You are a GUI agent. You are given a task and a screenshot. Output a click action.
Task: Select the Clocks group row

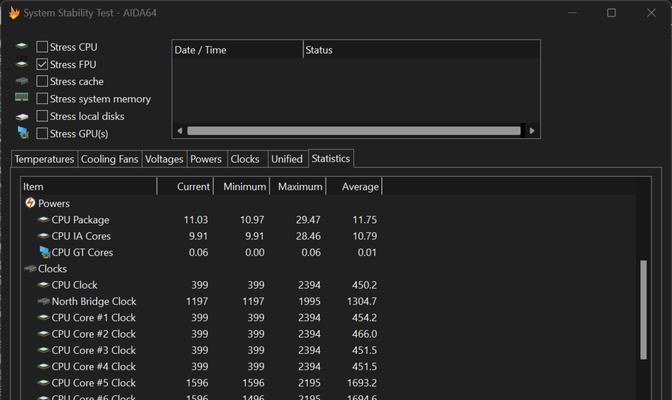pyautogui.click(x=52, y=268)
